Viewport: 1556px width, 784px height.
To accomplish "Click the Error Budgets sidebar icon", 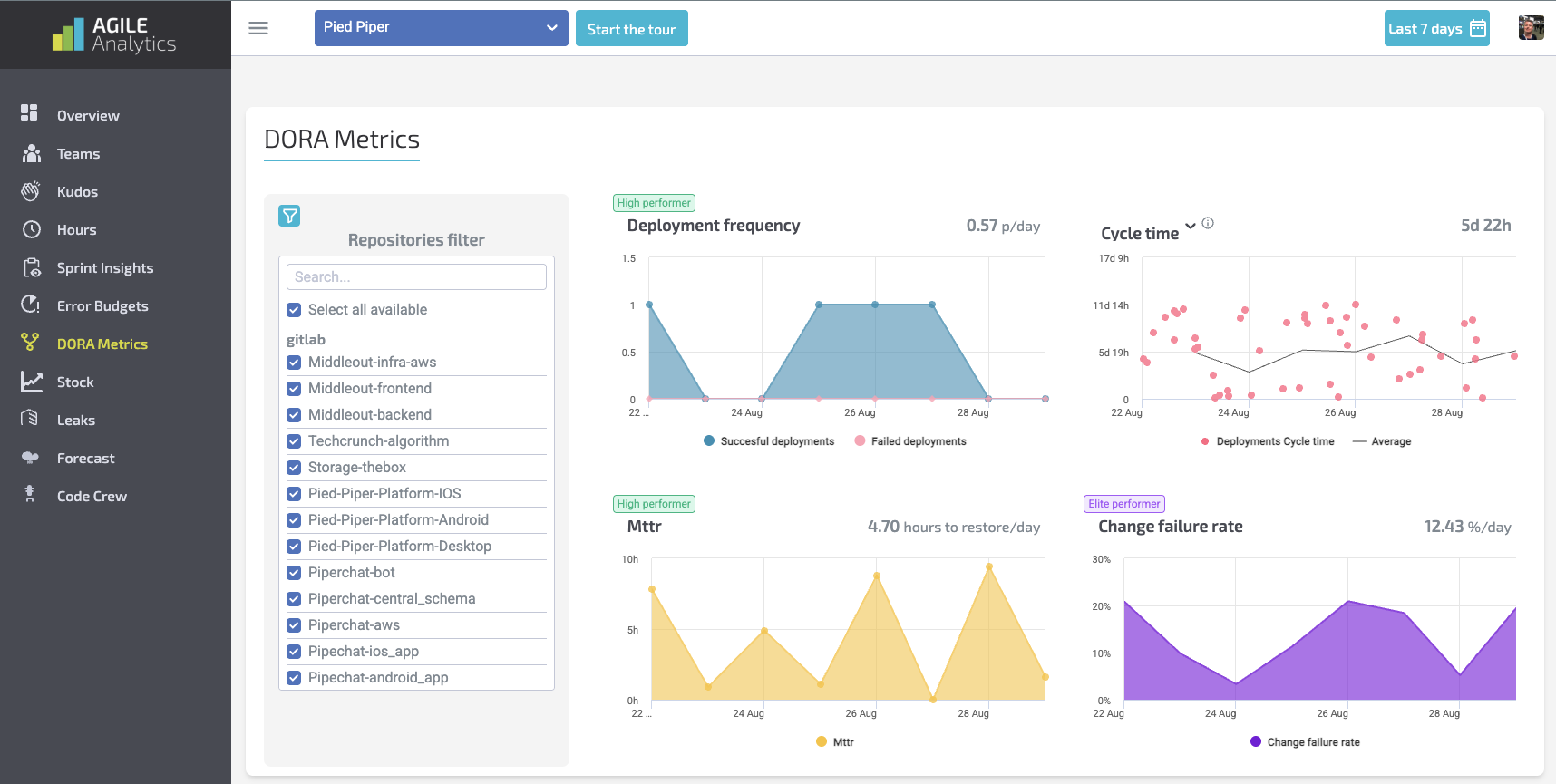I will [x=31, y=305].
